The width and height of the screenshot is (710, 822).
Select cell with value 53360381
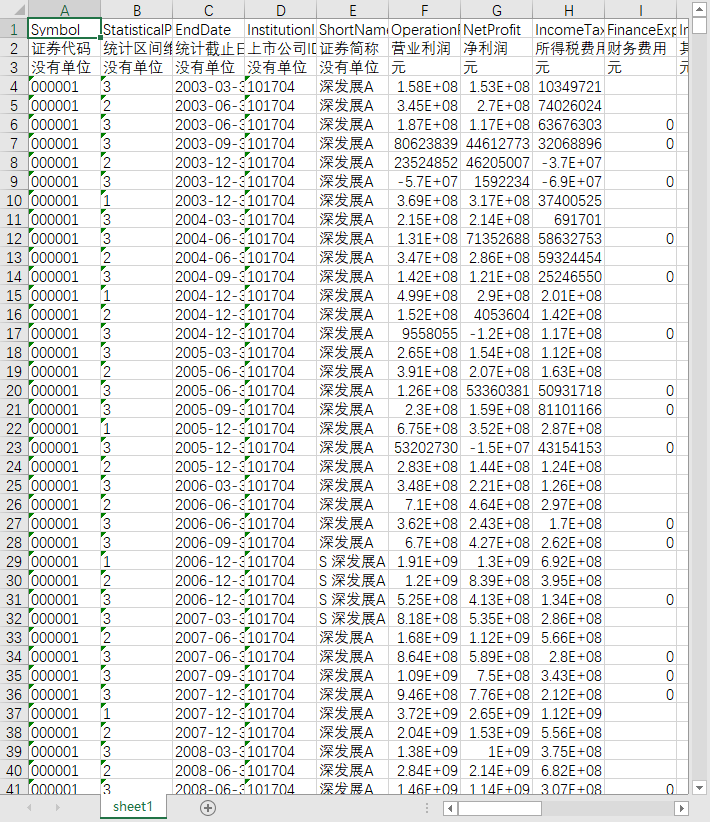(497, 391)
